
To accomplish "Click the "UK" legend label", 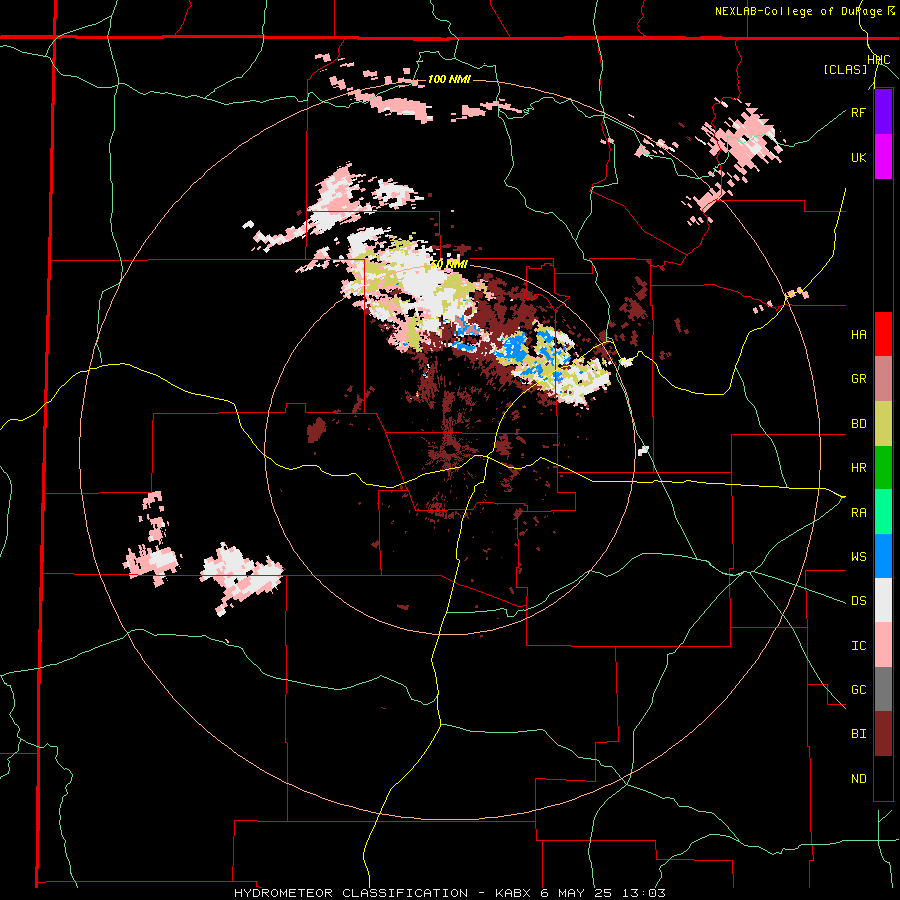I will [858, 157].
